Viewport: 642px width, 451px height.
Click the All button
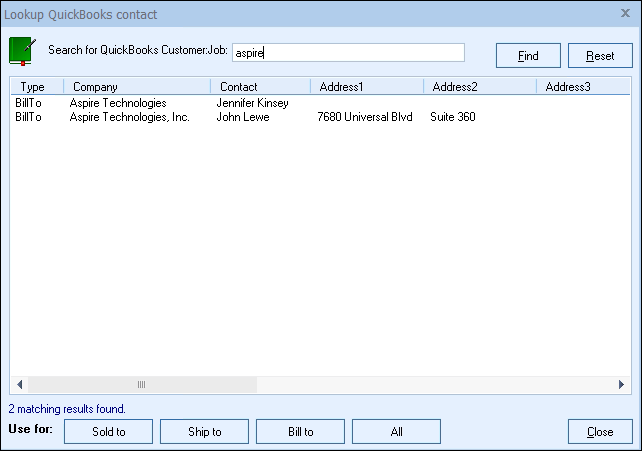(396, 432)
